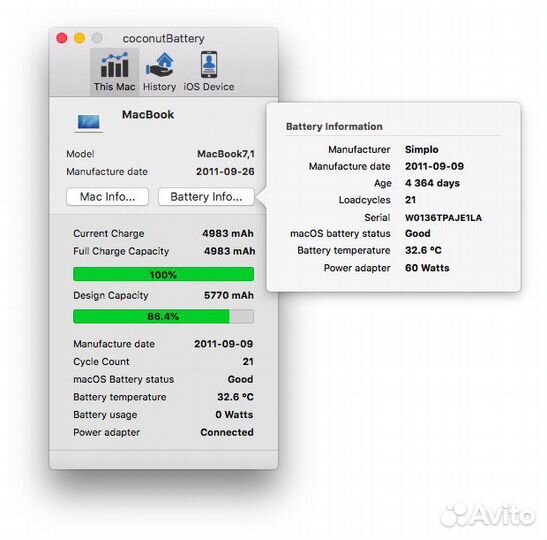Open the History tab icon

click(x=160, y=65)
